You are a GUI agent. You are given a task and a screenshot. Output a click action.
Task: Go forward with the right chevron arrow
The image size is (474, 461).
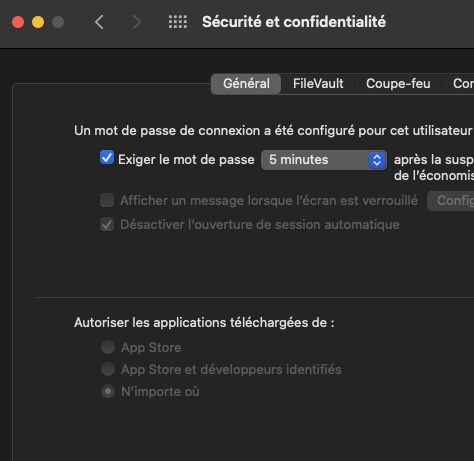pos(137,22)
